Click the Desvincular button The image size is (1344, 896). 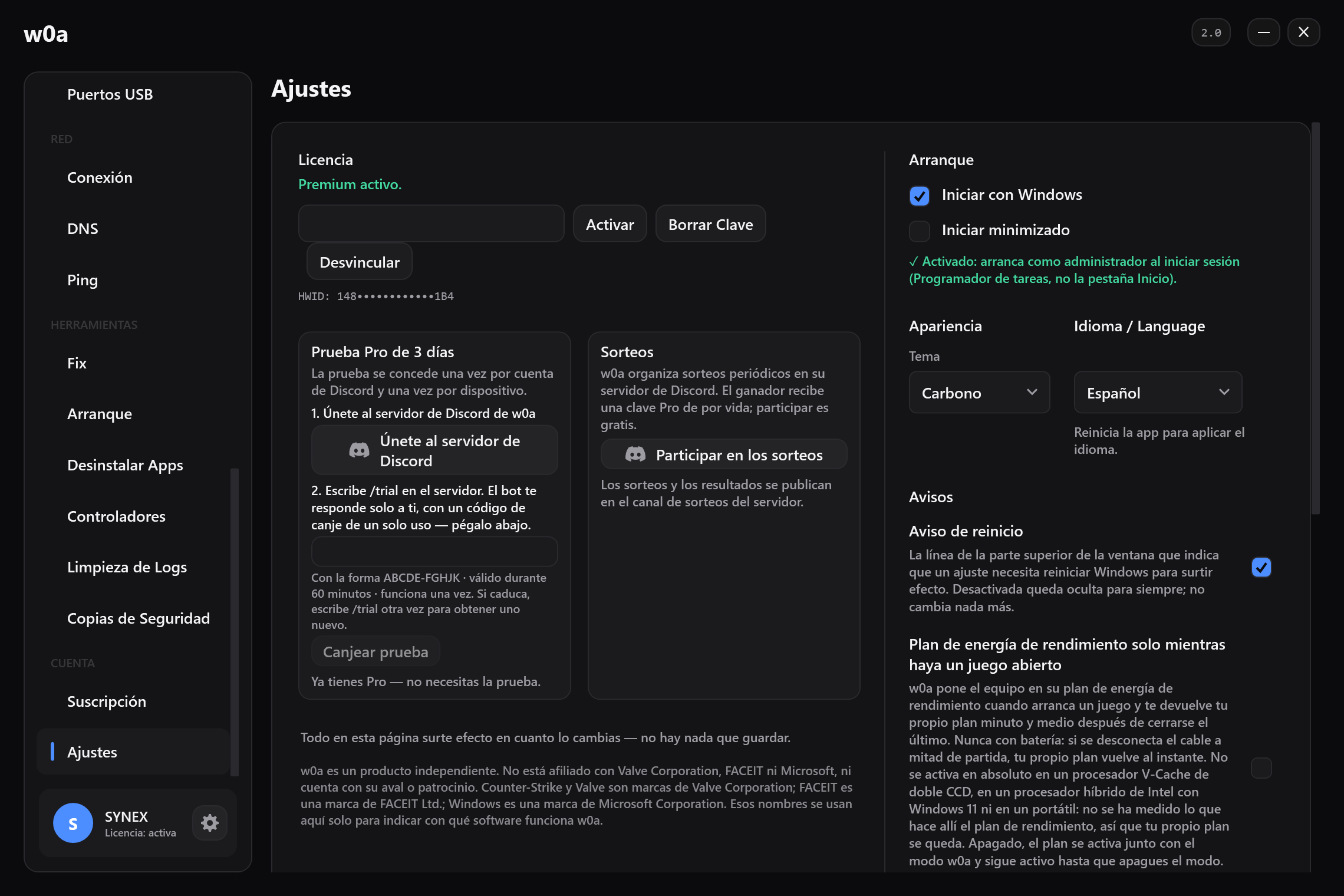click(x=359, y=262)
